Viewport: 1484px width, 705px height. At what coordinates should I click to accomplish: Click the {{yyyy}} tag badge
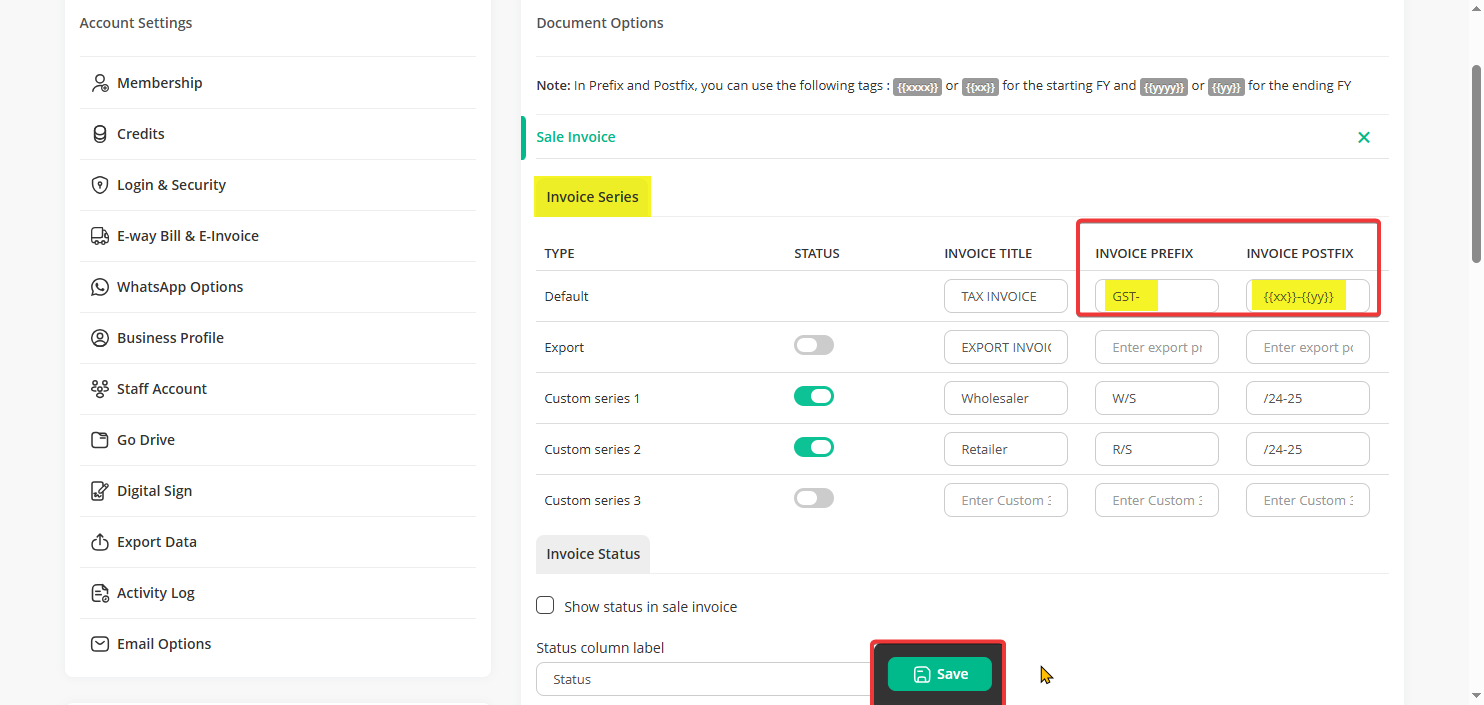tap(1164, 87)
